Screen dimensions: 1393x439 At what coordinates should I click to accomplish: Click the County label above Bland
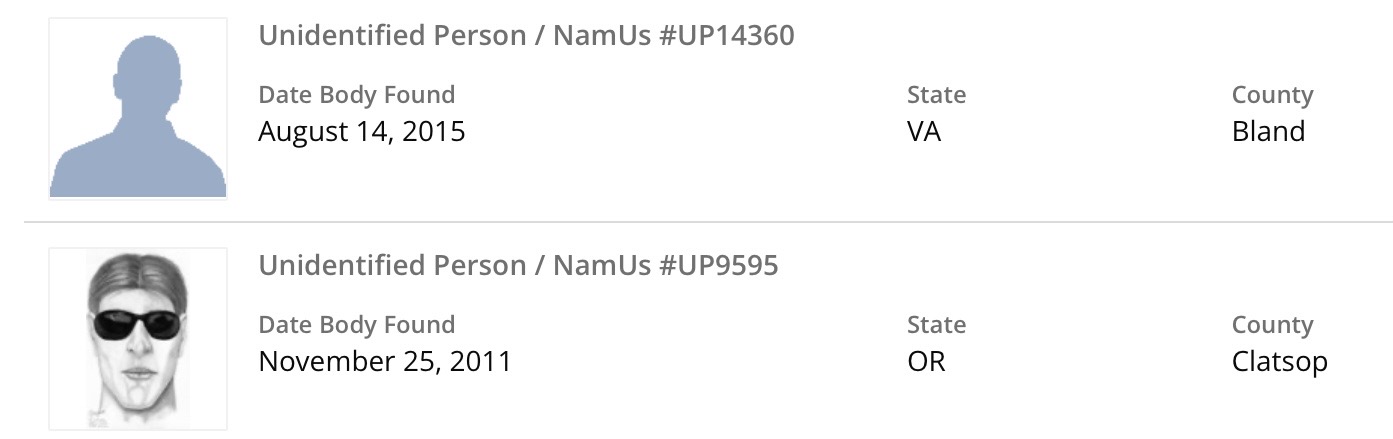1272,96
